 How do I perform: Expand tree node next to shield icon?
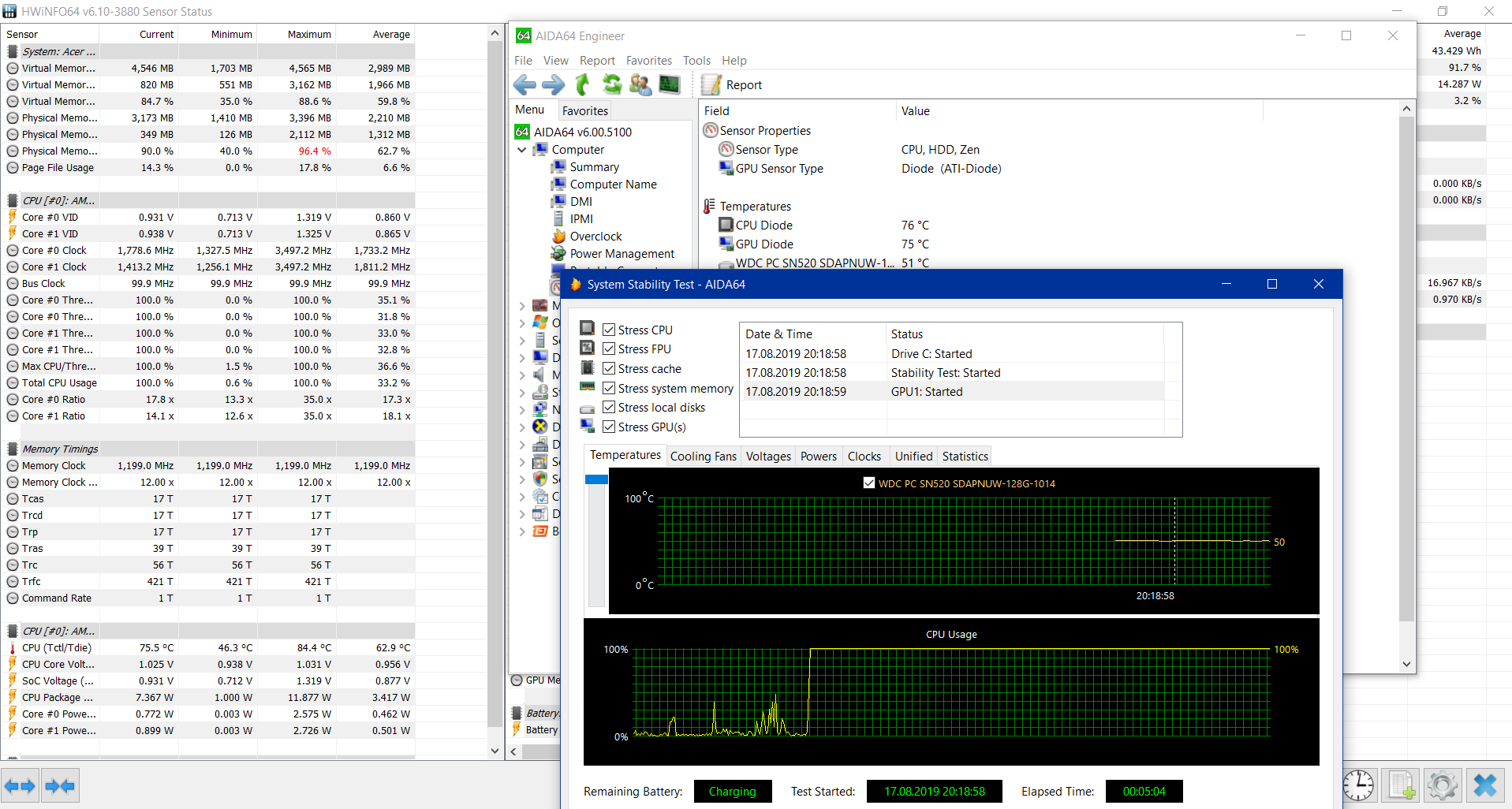[x=521, y=479]
